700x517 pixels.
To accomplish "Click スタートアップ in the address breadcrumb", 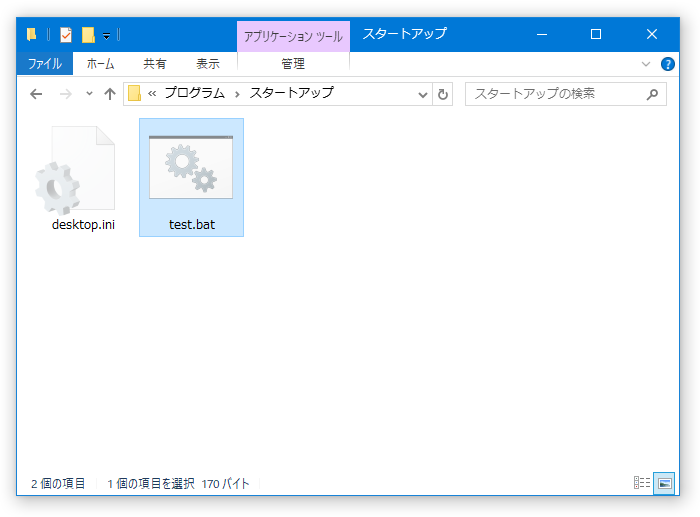I will (x=292, y=93).
